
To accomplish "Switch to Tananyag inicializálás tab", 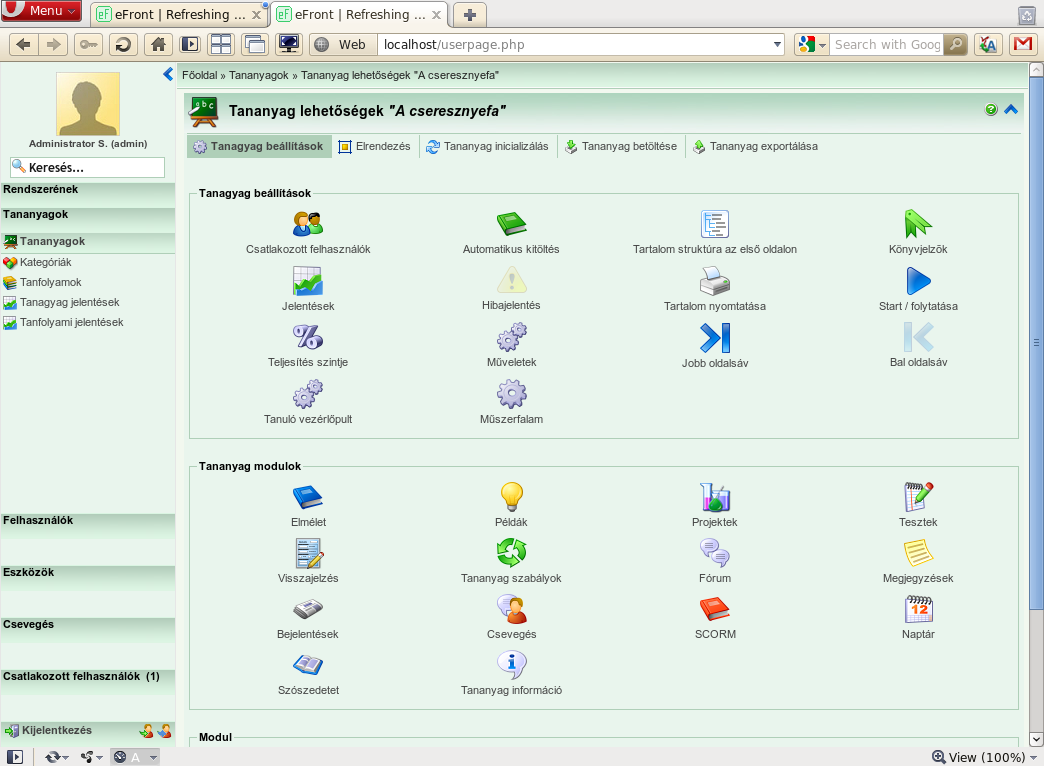I will [487, 147].
